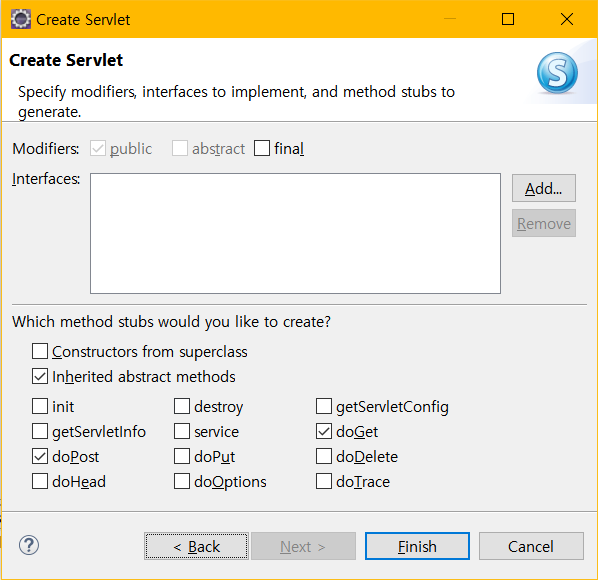Enable the final modifier checkbox
Image resolution: width=598 pixels, height=580 pixels.
pos(262,148)
